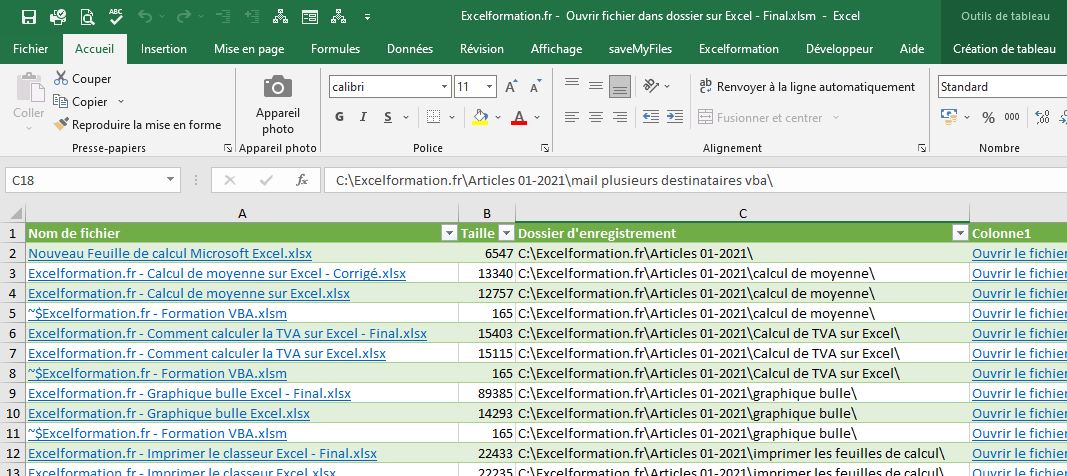Open the Alignement dialog launcher

tap(921, 148)
